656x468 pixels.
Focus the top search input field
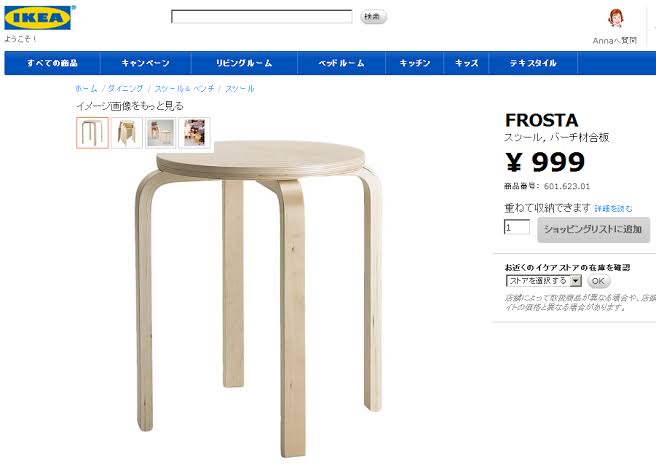(x=261, y=17)
